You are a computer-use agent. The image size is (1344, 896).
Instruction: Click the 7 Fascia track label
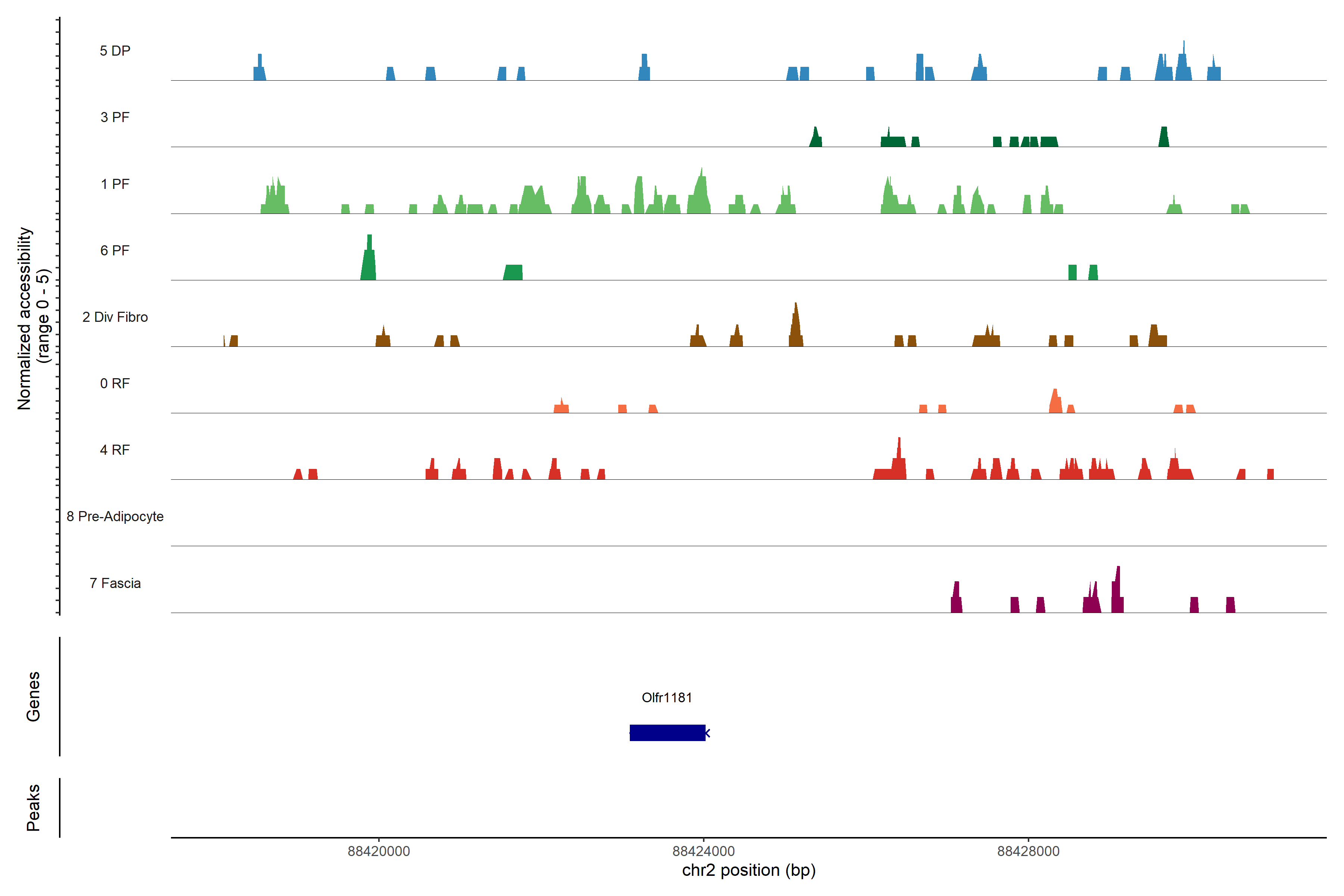click(x=115, y=583)
